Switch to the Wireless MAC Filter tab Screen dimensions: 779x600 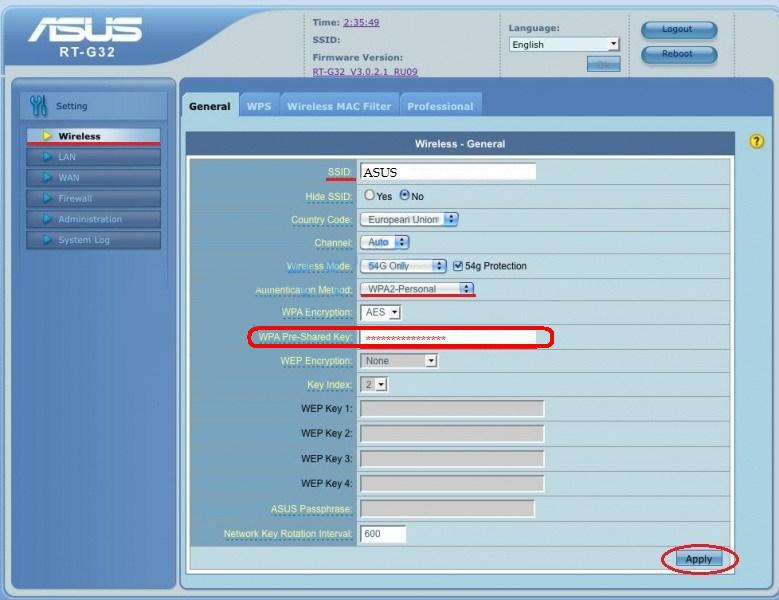(x=339, y=106)
